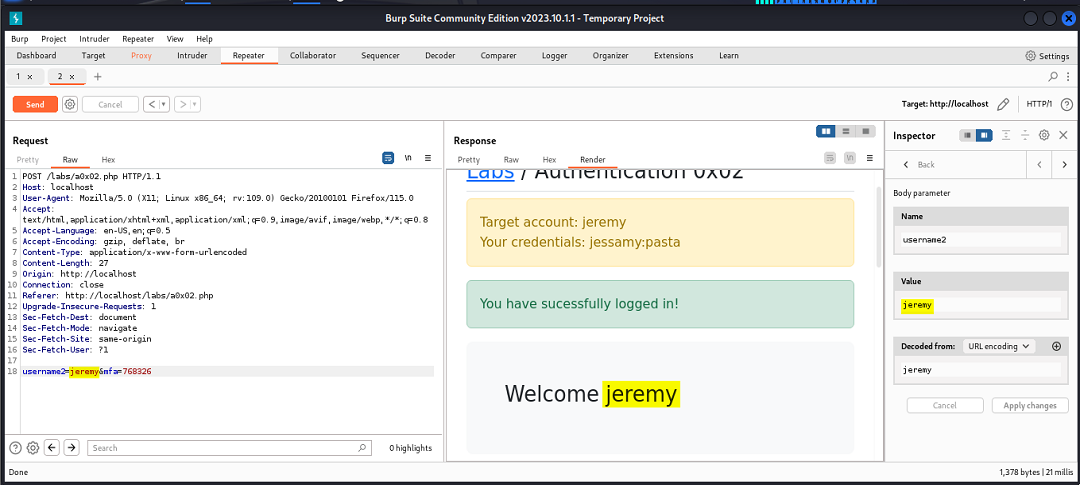Click the Burp Suite lightning logo in title bar
The height and width of the screenshot is (485, 1080).
[17, 19]
